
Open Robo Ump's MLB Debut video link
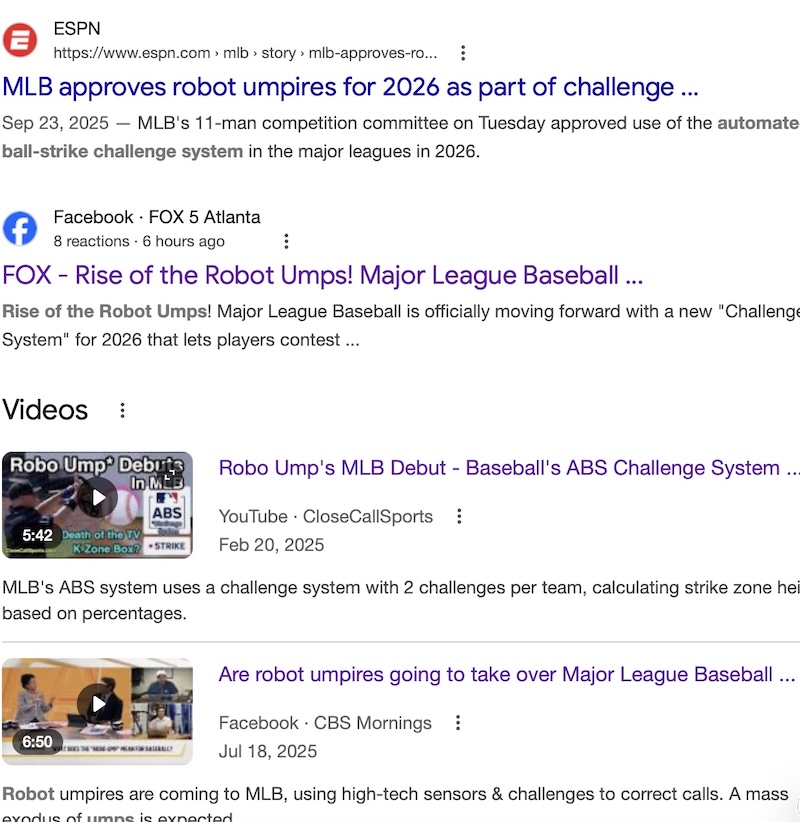509,468
